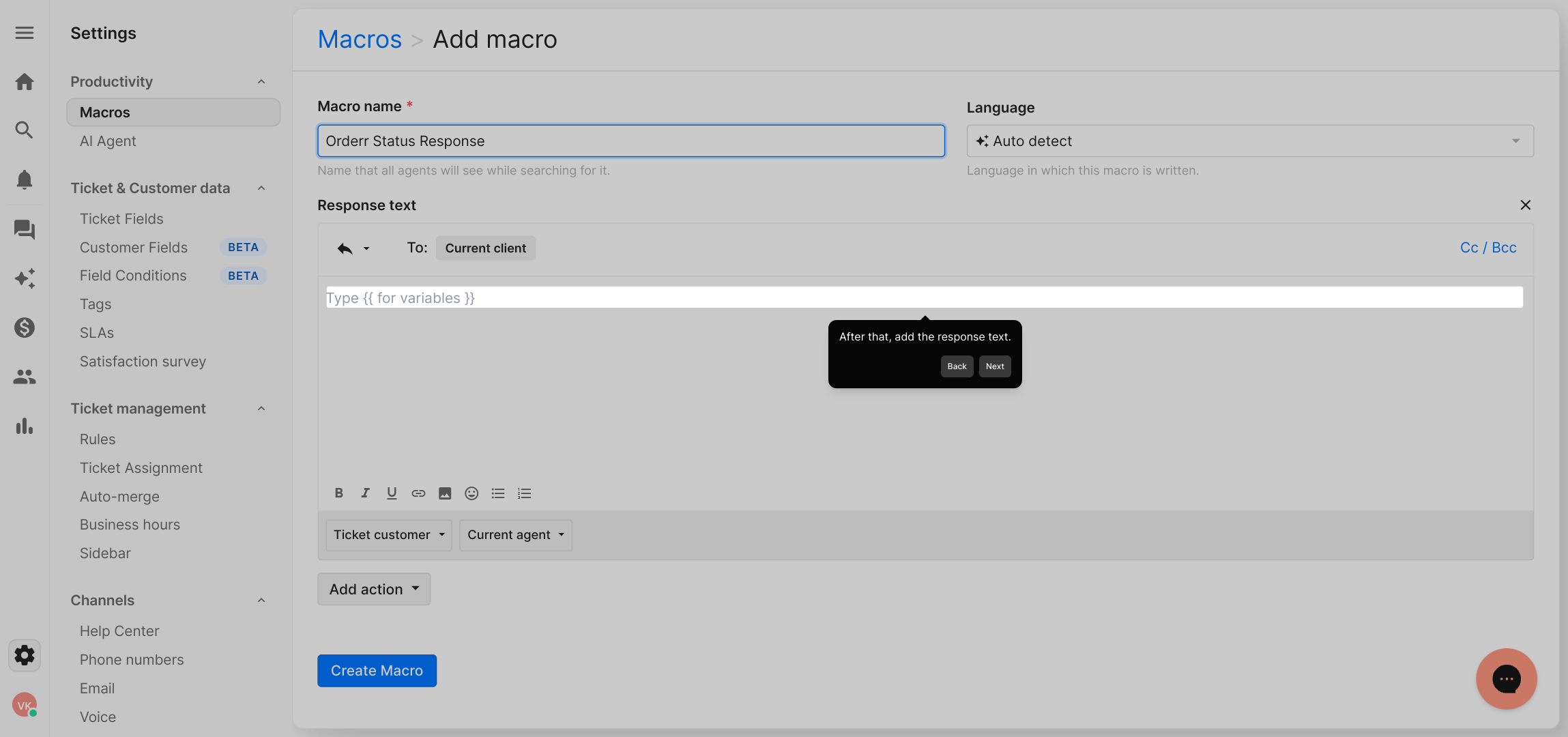Image resolution: width=1568 pixels, height=737 pixels.
Task: Focus the Macro name field
Action: pos(631,141)
